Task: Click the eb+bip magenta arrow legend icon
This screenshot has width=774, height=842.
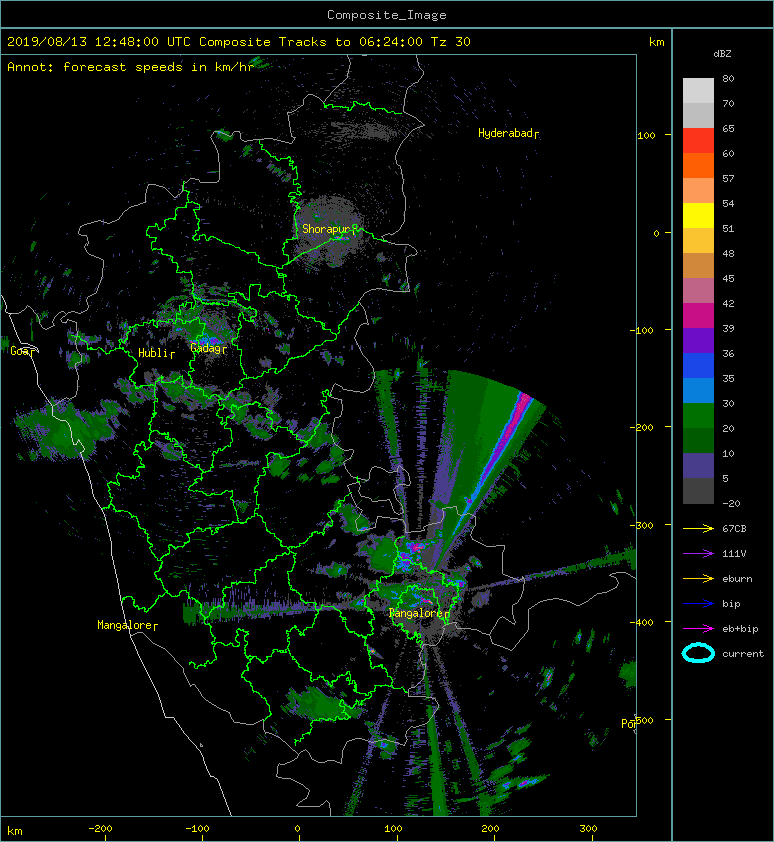Action: coord(698,629)
